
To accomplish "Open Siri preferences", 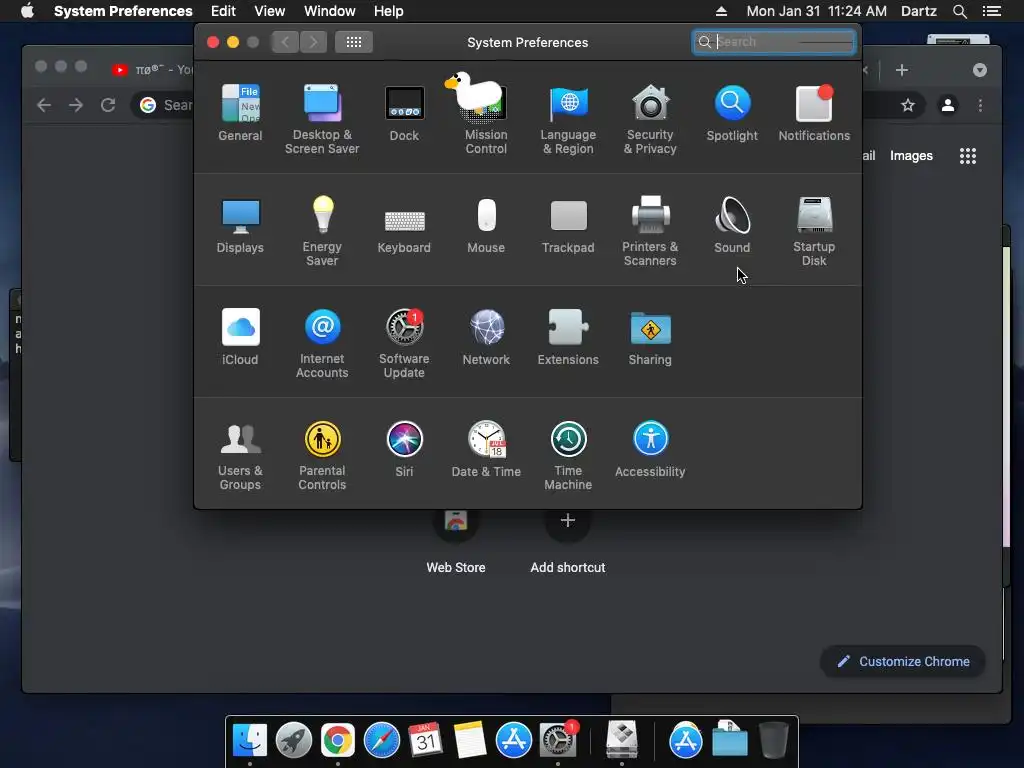I will pos(404,449).
